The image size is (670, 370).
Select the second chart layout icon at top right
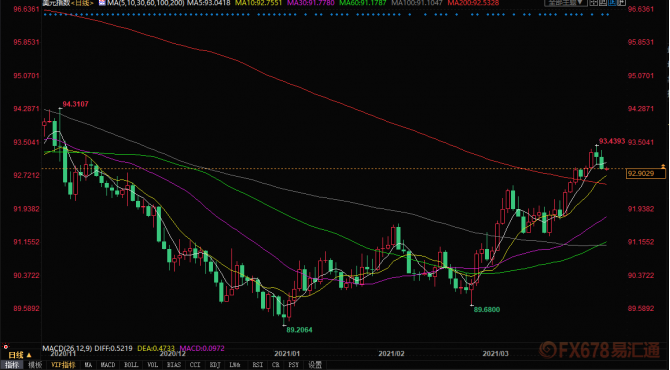point(603,3)
